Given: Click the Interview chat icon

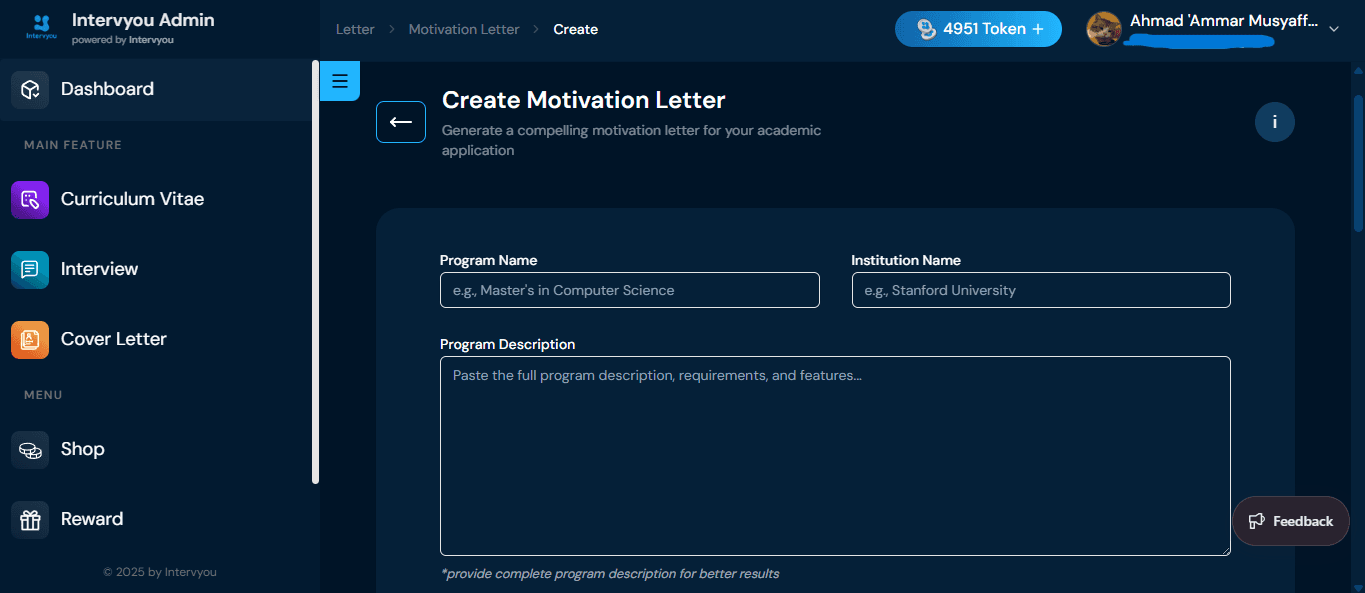Looking at the screenshot, I should click(x=30, y=269).
